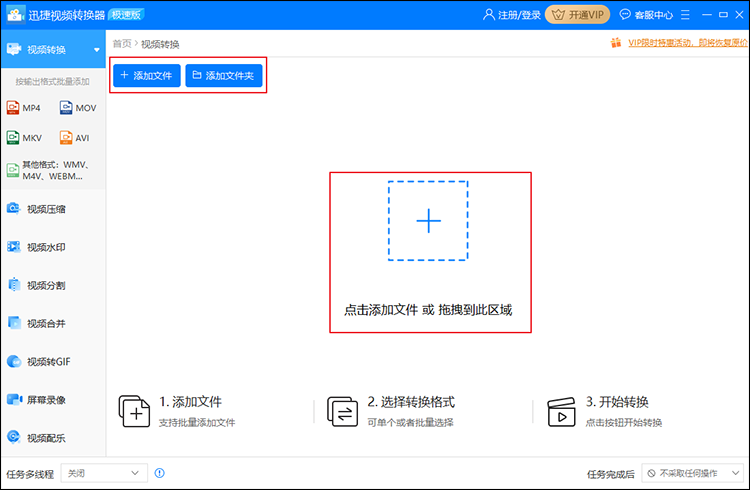
Task: Select the MOV output format
Action: 78,108
